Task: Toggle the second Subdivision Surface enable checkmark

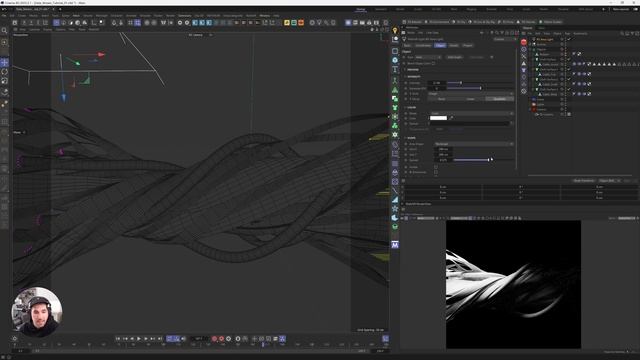Action: [x=569, y=69]
